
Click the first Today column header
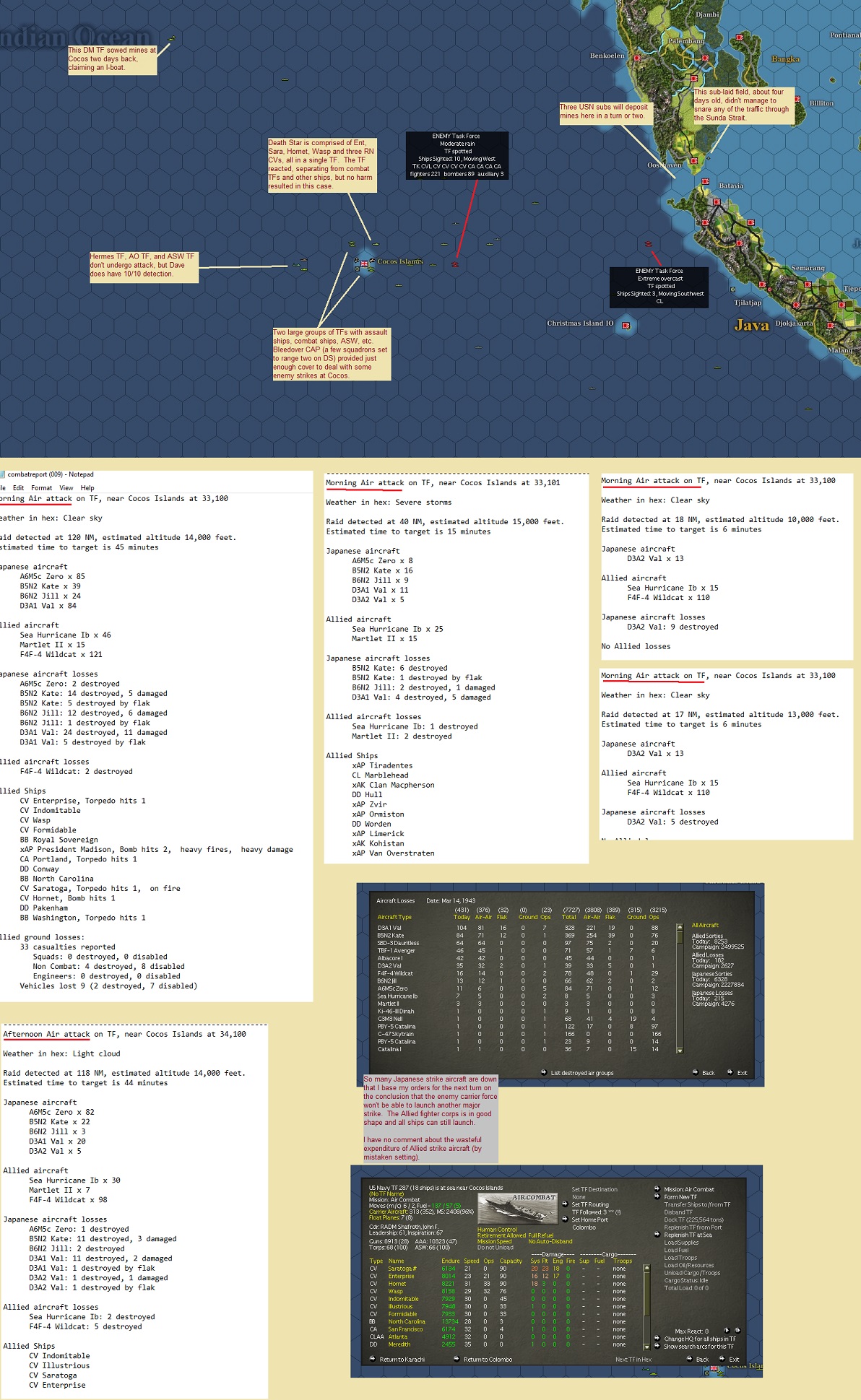click(462, 917)
